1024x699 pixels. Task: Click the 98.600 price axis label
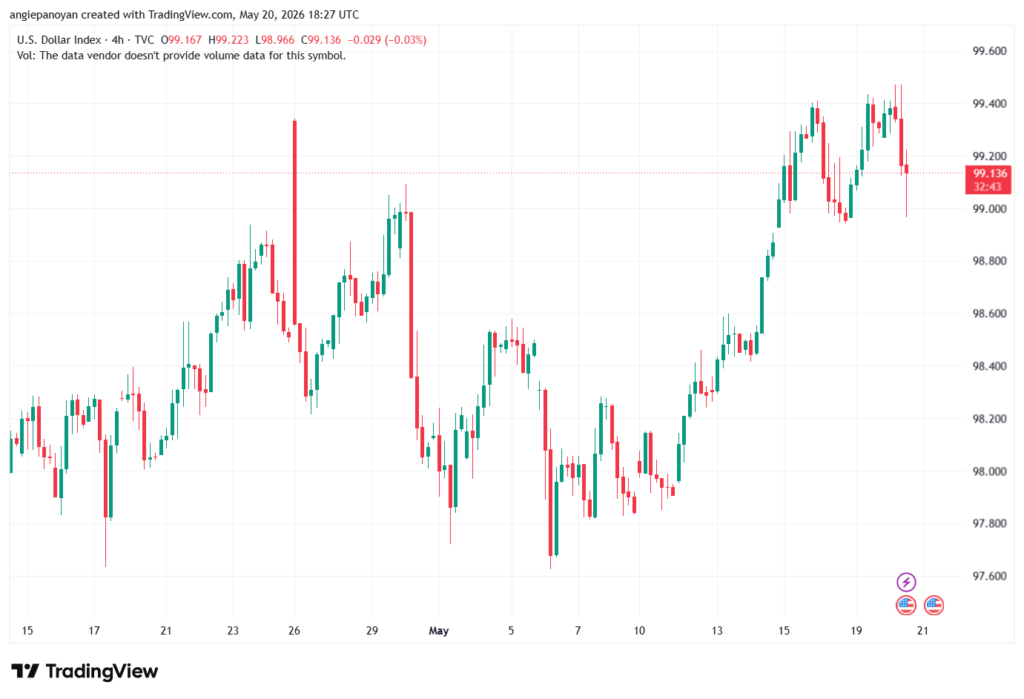(989, 314)
